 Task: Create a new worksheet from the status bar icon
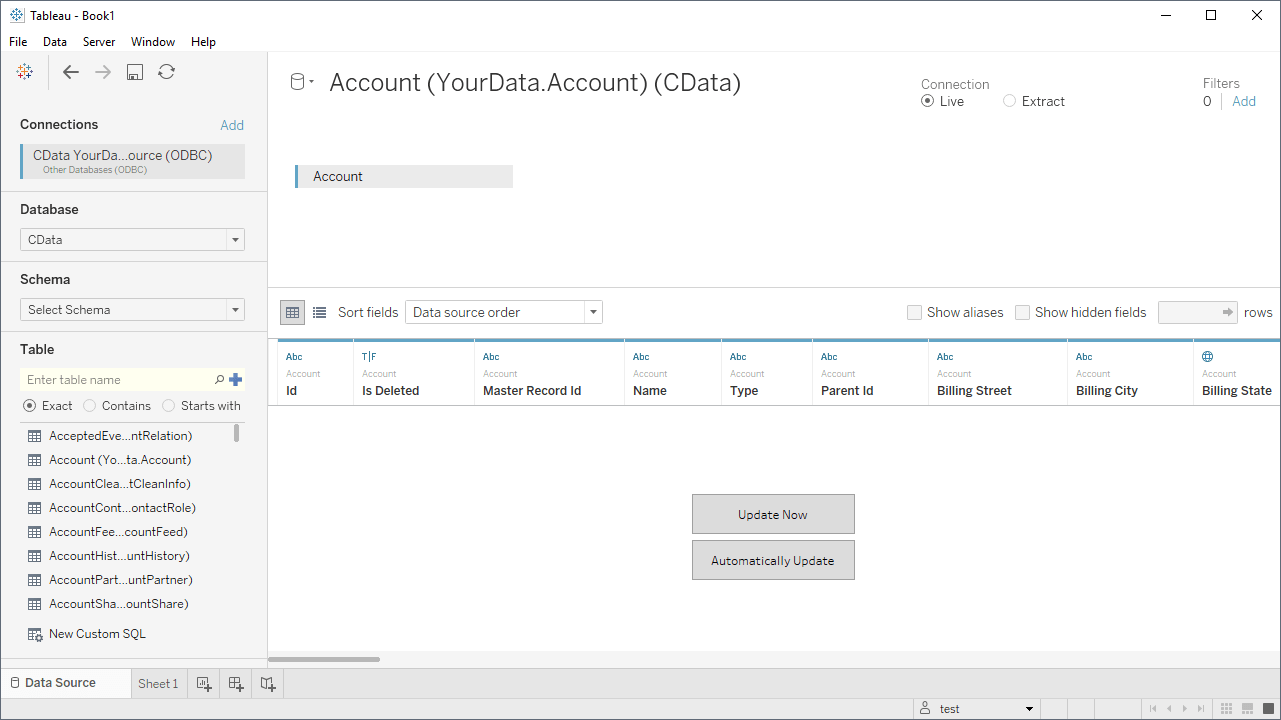pos(203,683)
